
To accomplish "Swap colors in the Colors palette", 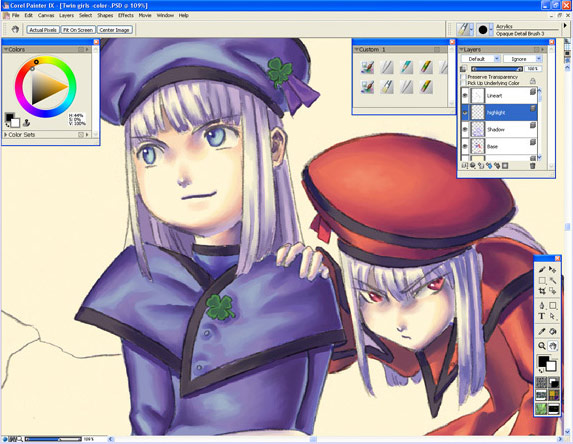I will pos(8,125).
